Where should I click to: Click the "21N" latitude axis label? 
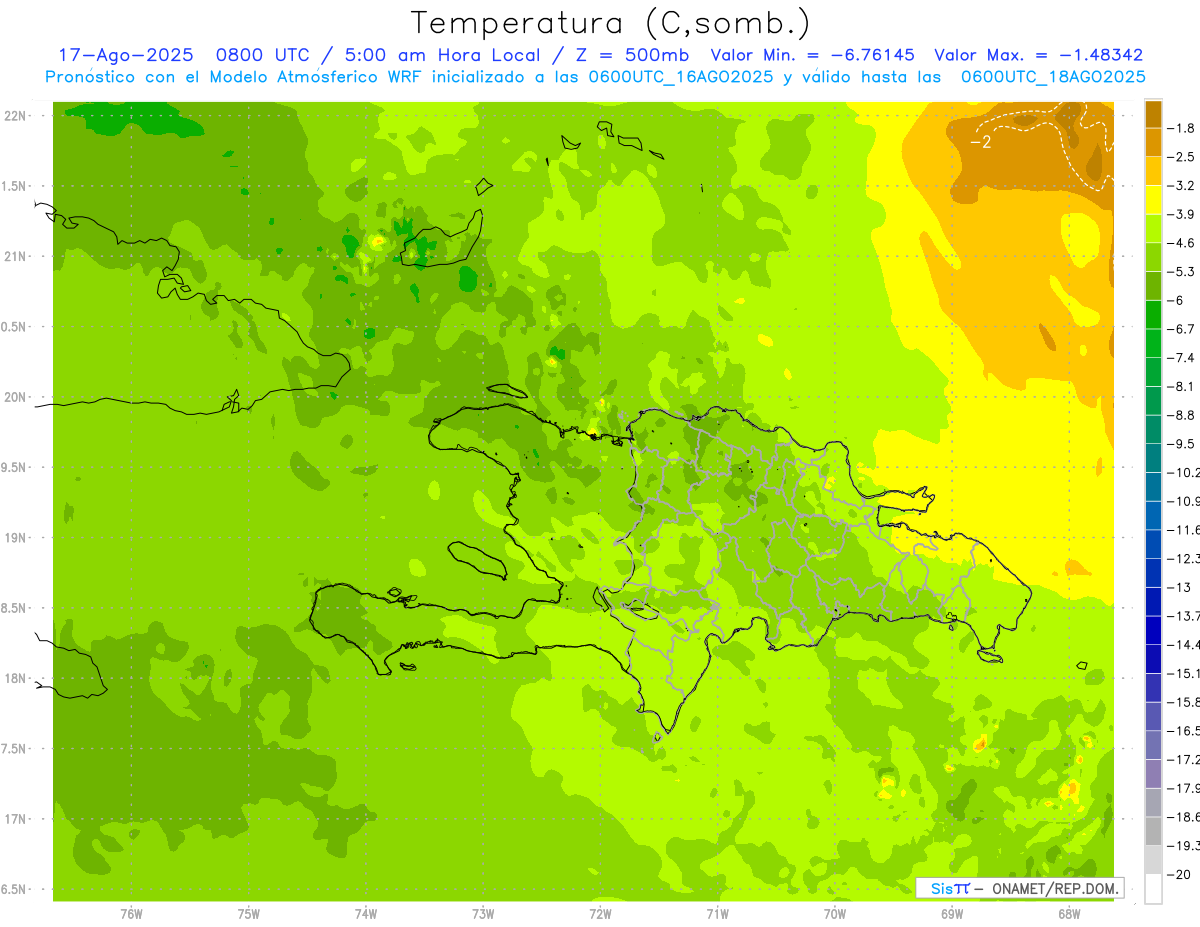[14, 257]
